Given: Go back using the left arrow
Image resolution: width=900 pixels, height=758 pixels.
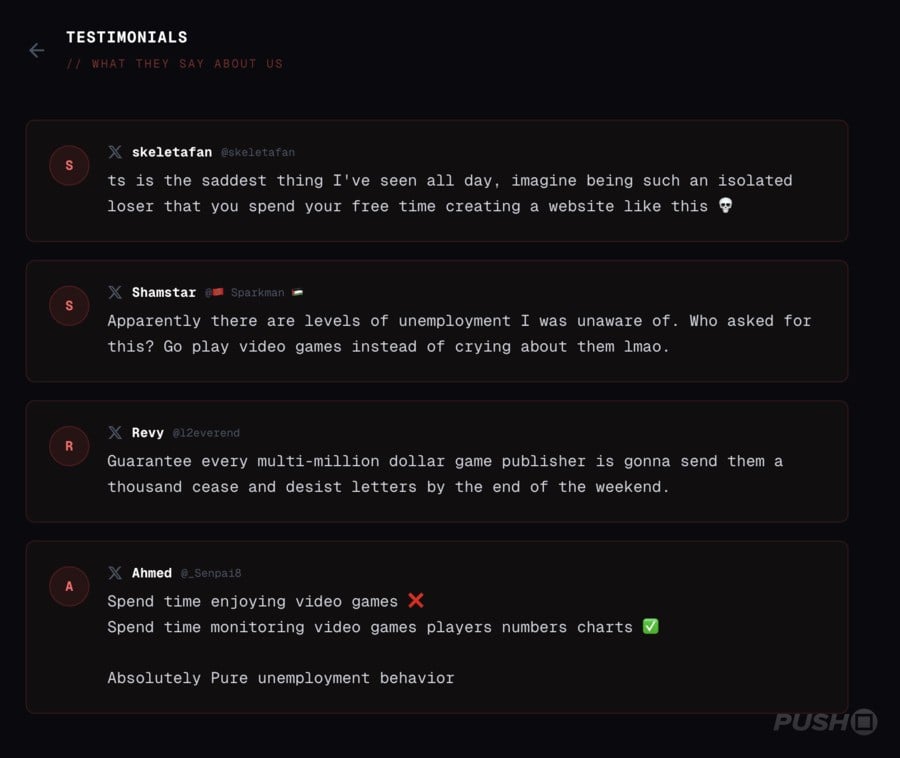Looking at the screenshot, I should click(x=37, y=50).
